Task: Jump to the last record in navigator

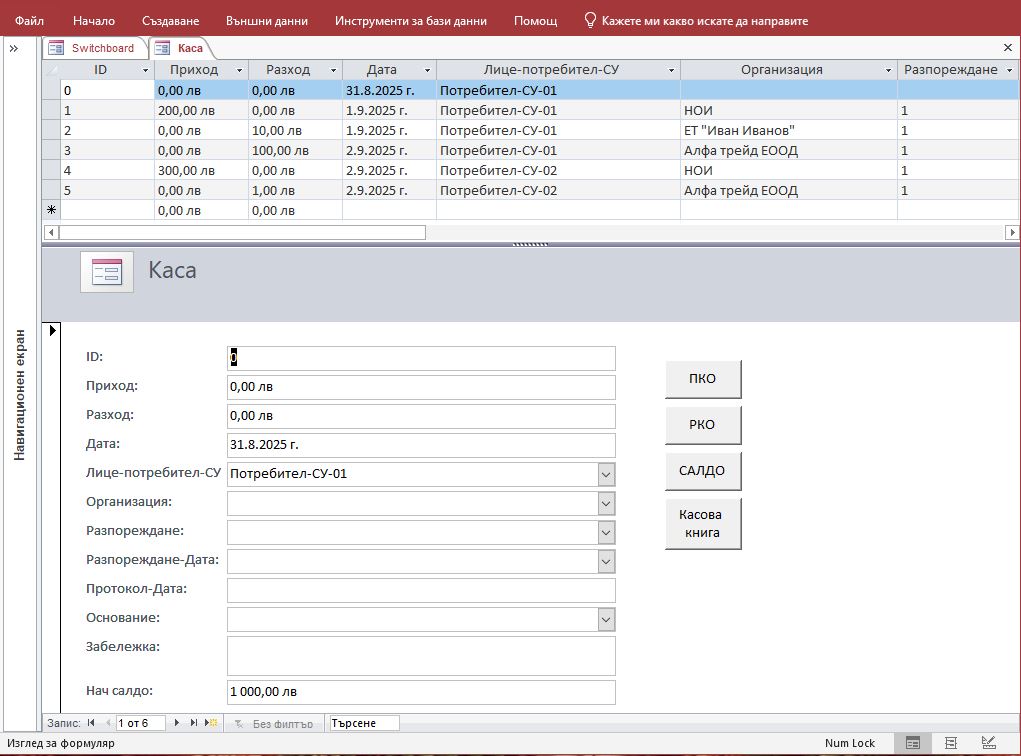Action: [x=195, y=723]
